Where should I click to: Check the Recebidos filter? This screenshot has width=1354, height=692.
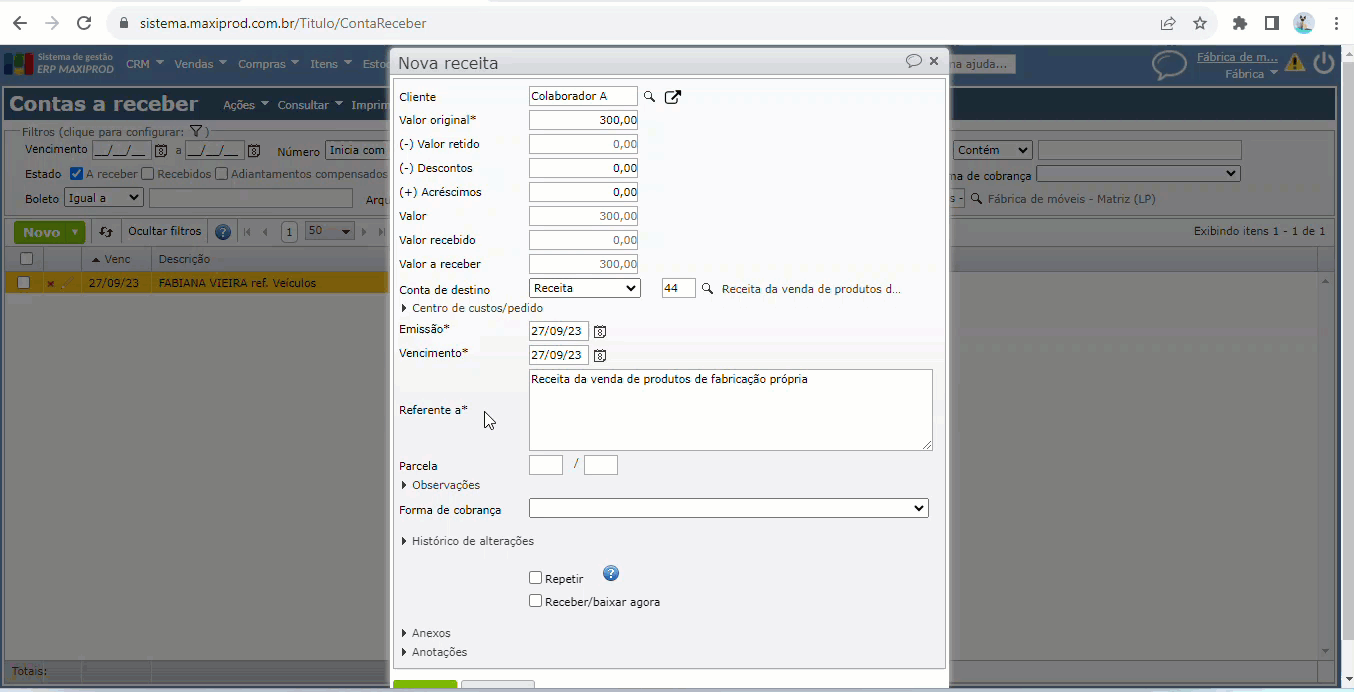[x=148, y=174]
